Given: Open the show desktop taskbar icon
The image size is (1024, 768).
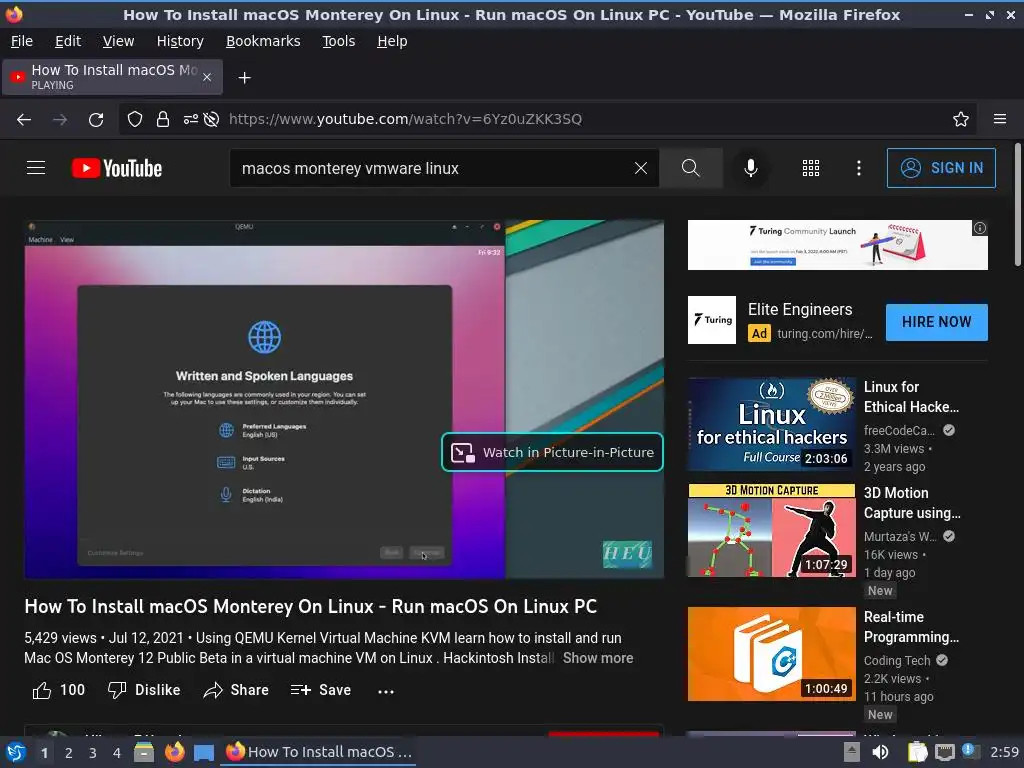Looking at the screenshot, I should point(204,752).
